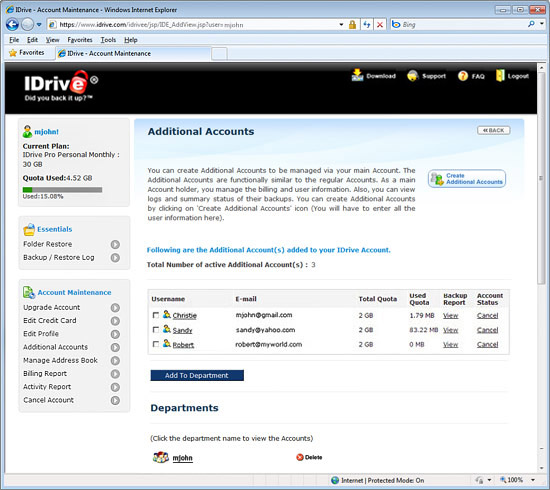Click the Refresh icon in address bar
The height and width of the screenshot is (490, 550).
367,25
